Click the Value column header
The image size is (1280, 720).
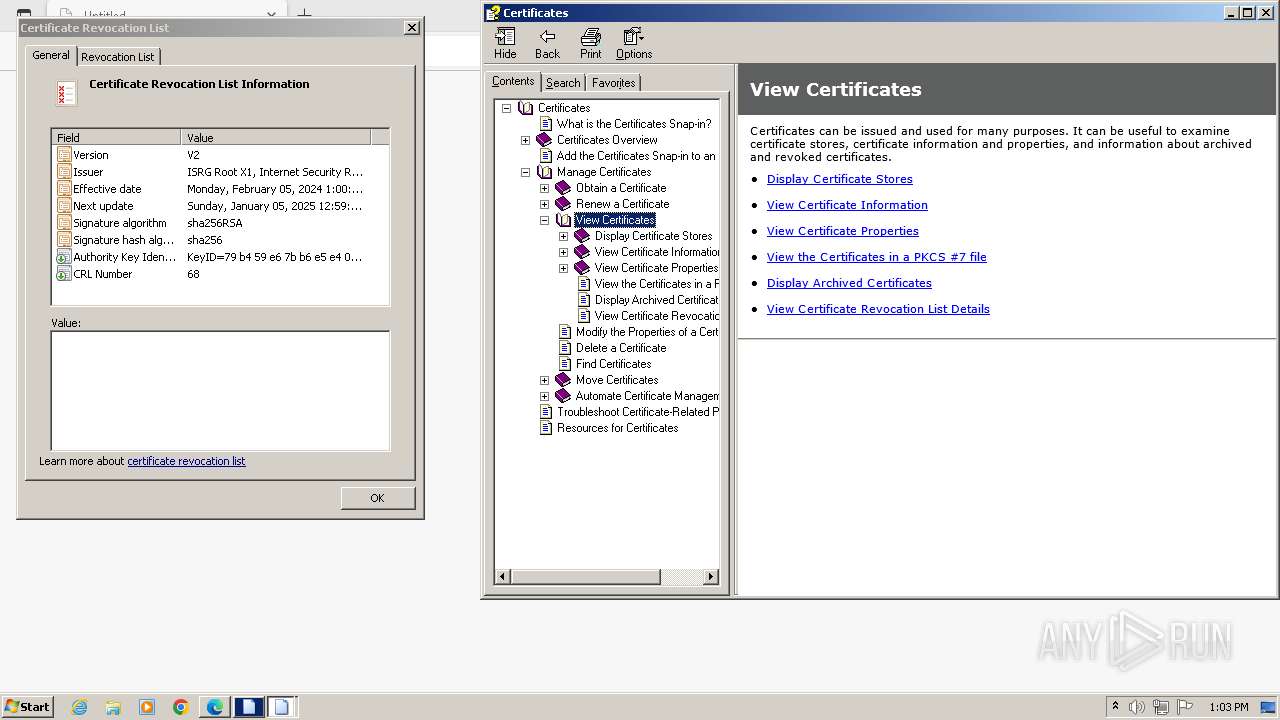coord(276,137)
